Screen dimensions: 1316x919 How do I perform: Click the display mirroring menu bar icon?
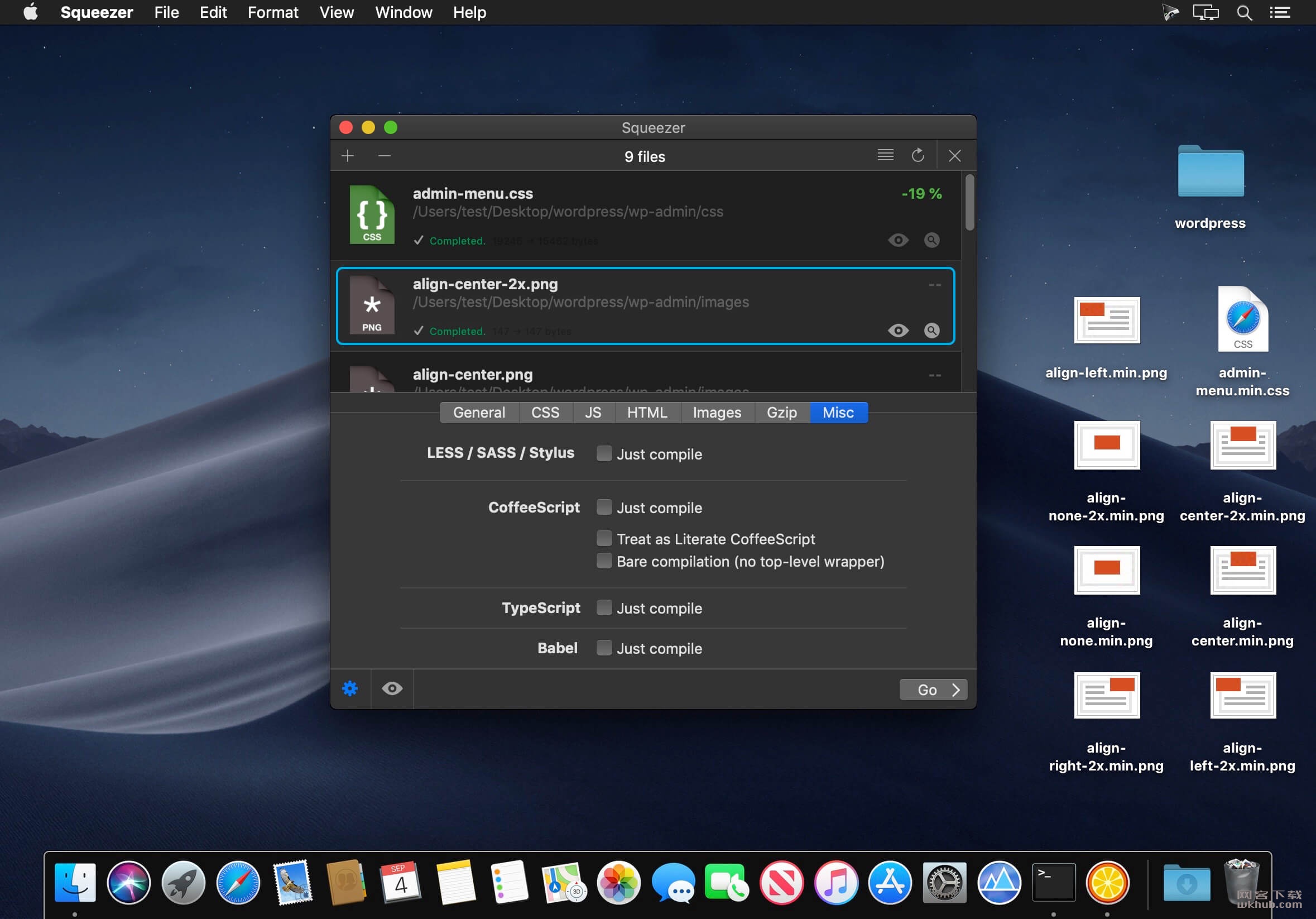click(1205, 13)
